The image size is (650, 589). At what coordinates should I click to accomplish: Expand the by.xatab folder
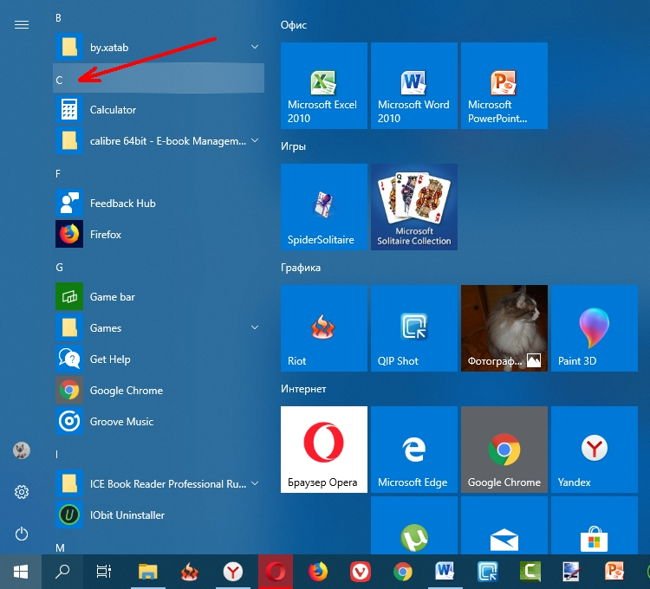[159, 47]
